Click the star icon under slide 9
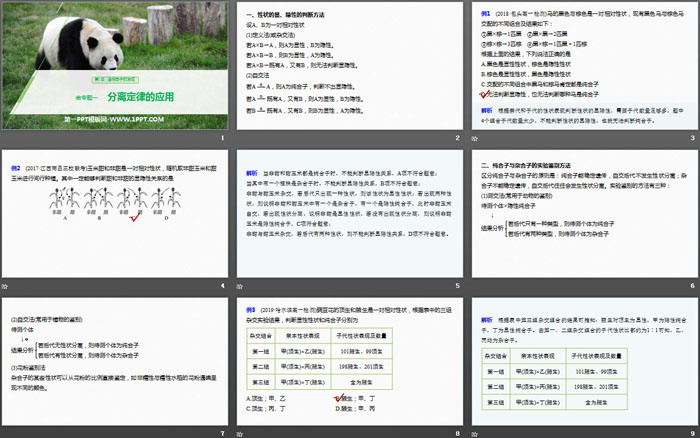 [x=477, y=434]
